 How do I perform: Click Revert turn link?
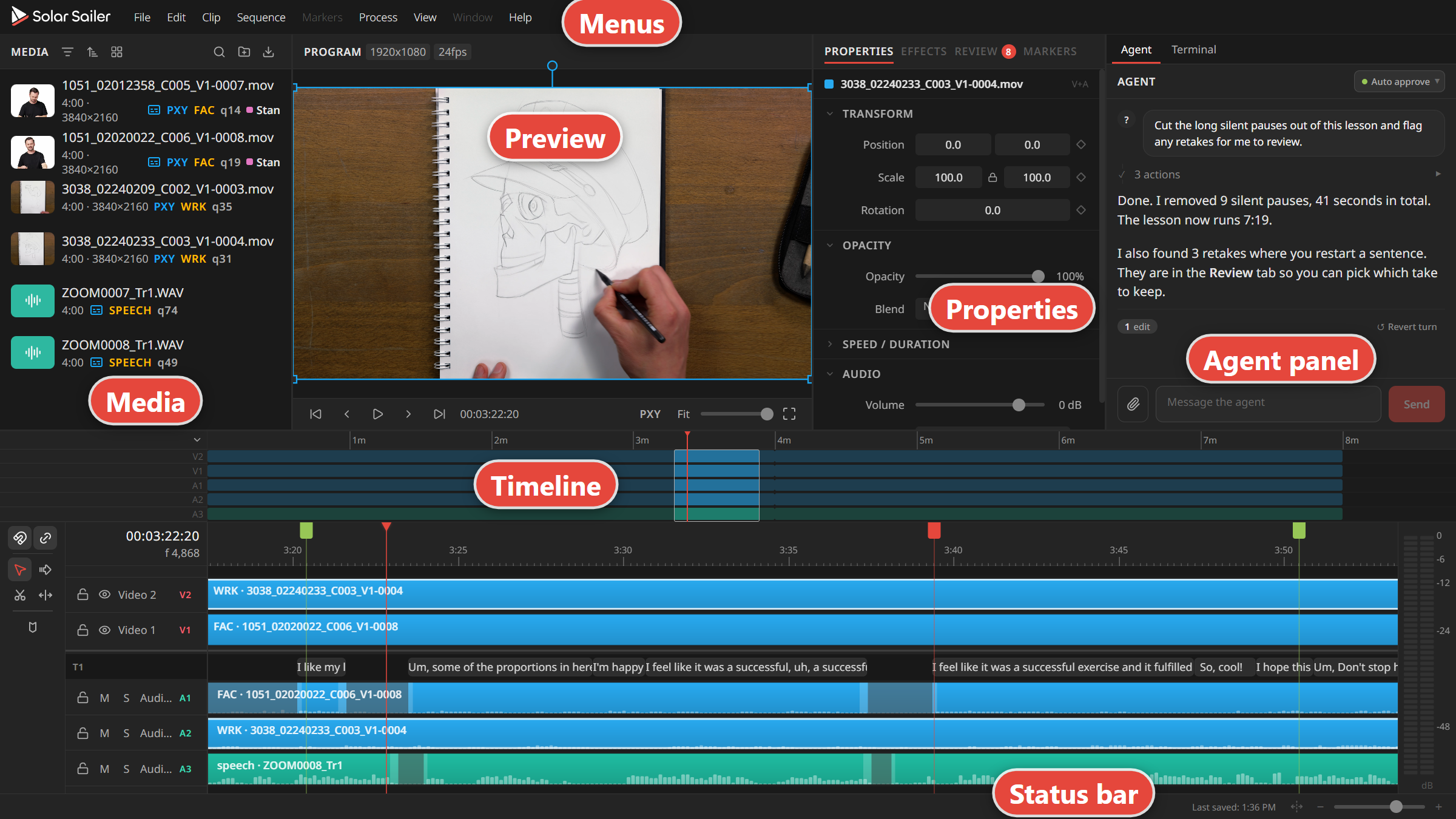[x=1407, y=327]
